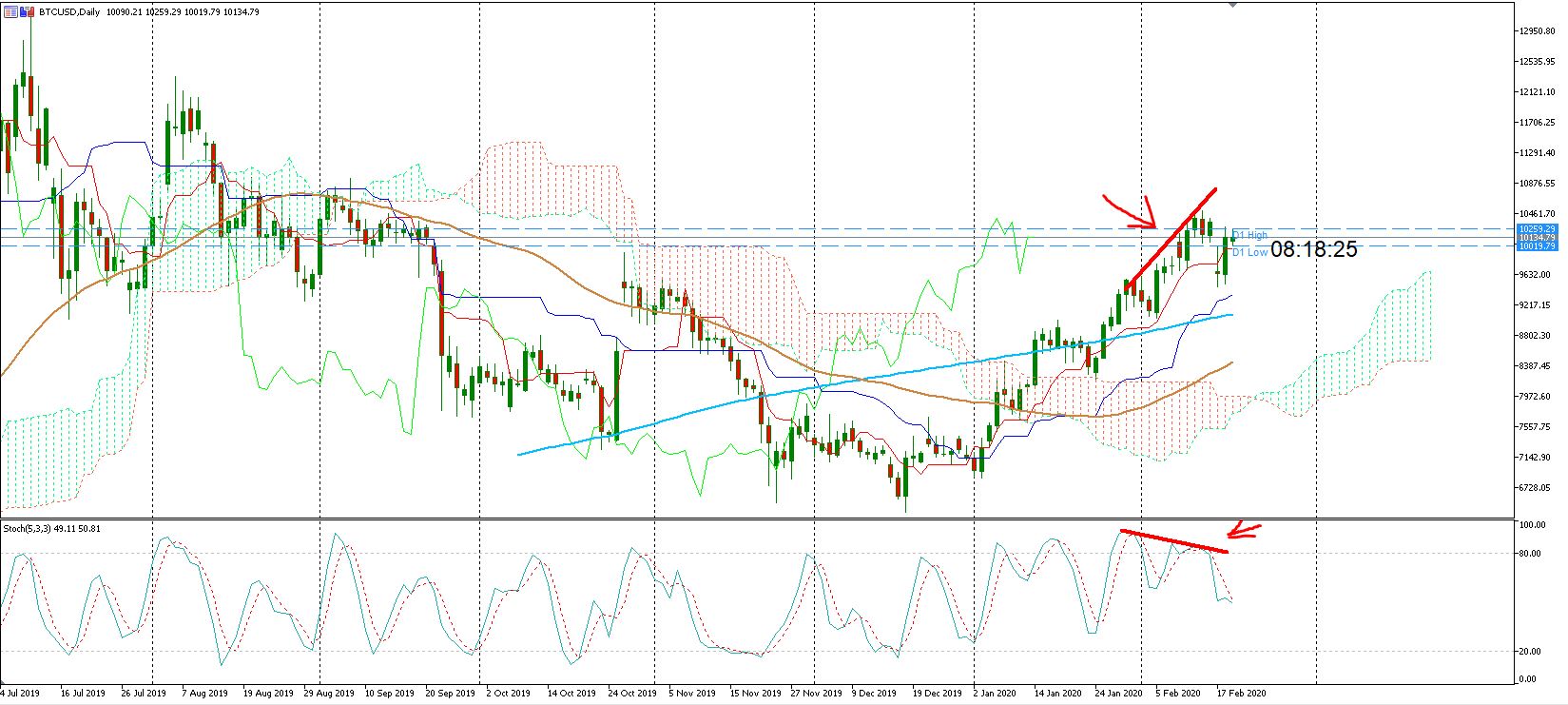Click the current price 10134.79 axis label
The height and width of the screenshot is (705, 1568).
[x=1537, y=238]
